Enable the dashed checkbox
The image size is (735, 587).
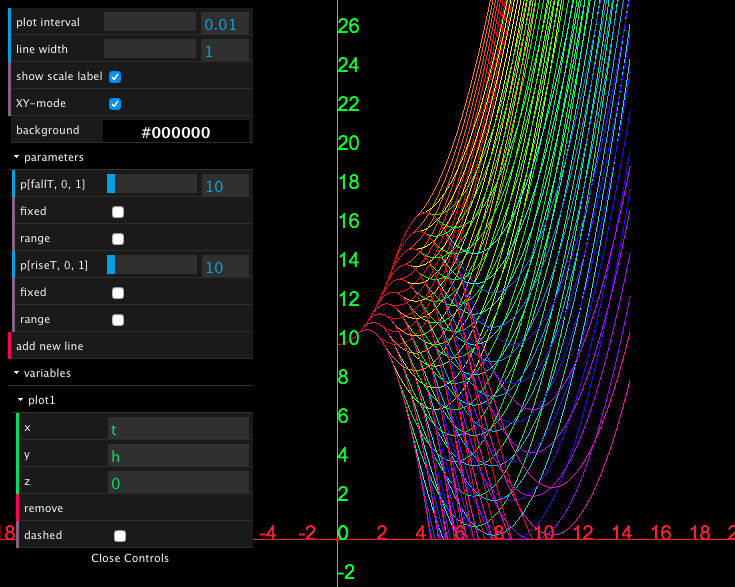click(120, 536)
